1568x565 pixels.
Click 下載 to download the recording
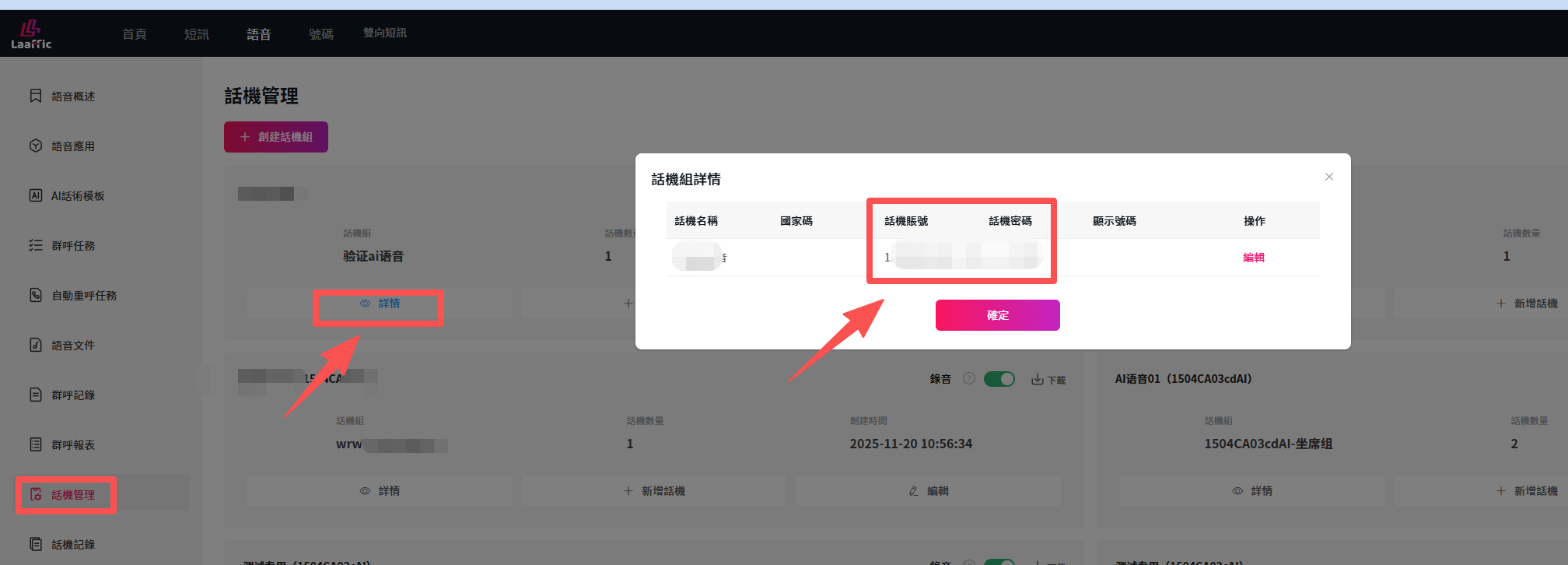point(1048,380)
